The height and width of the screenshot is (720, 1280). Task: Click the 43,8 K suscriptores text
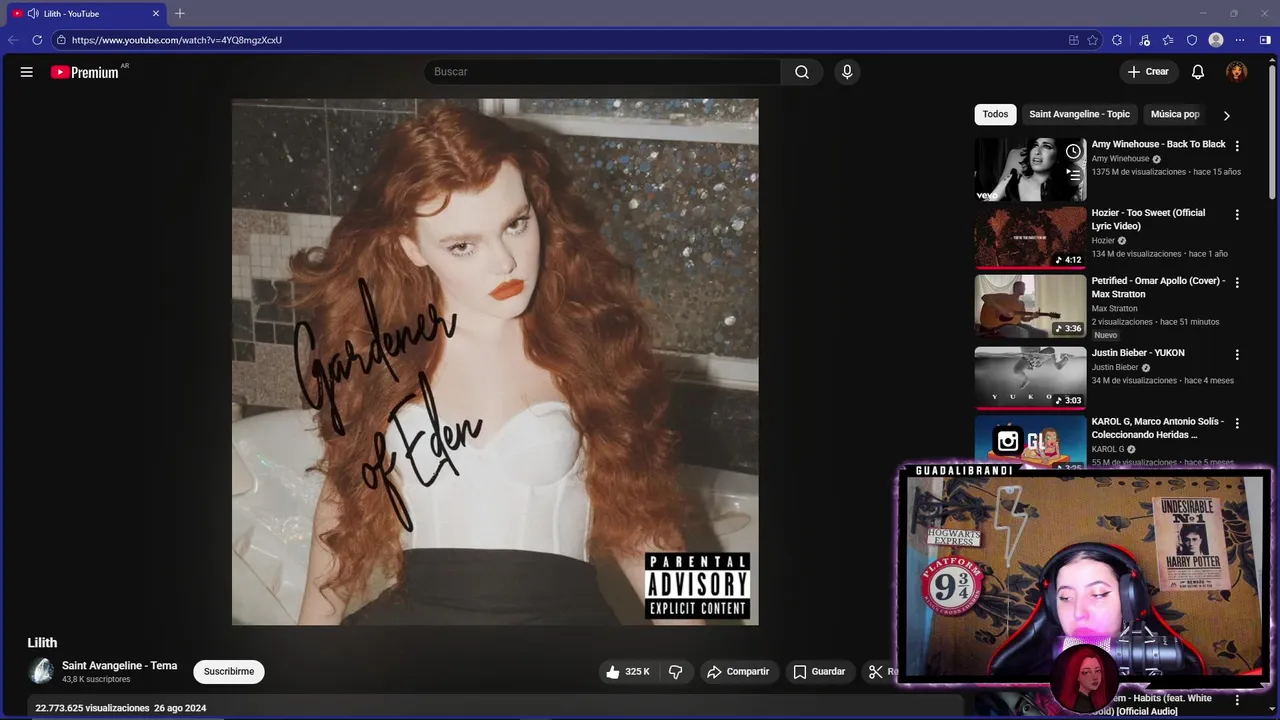[x=96, y=680]
